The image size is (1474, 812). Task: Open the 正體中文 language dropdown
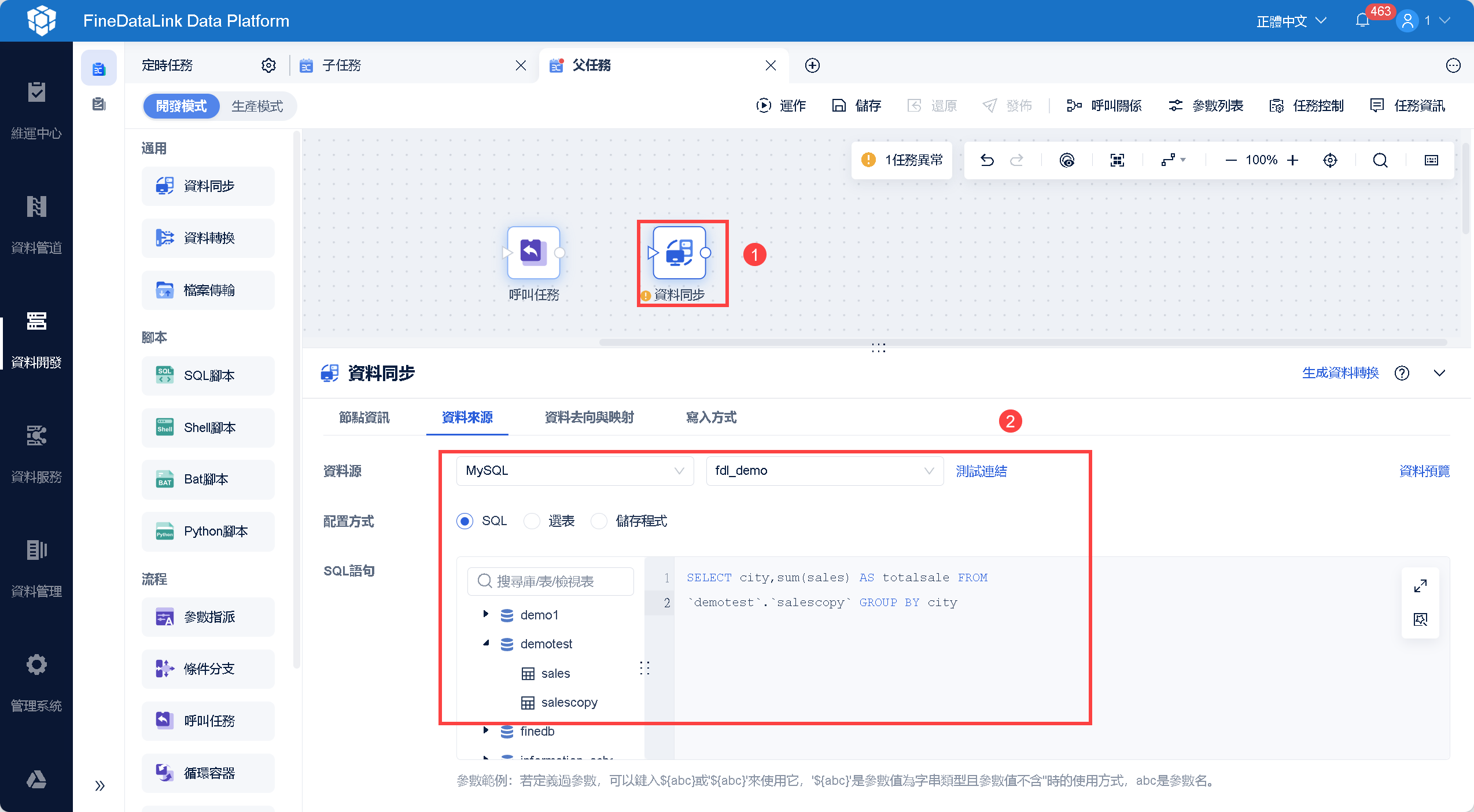click(1291, 21)
